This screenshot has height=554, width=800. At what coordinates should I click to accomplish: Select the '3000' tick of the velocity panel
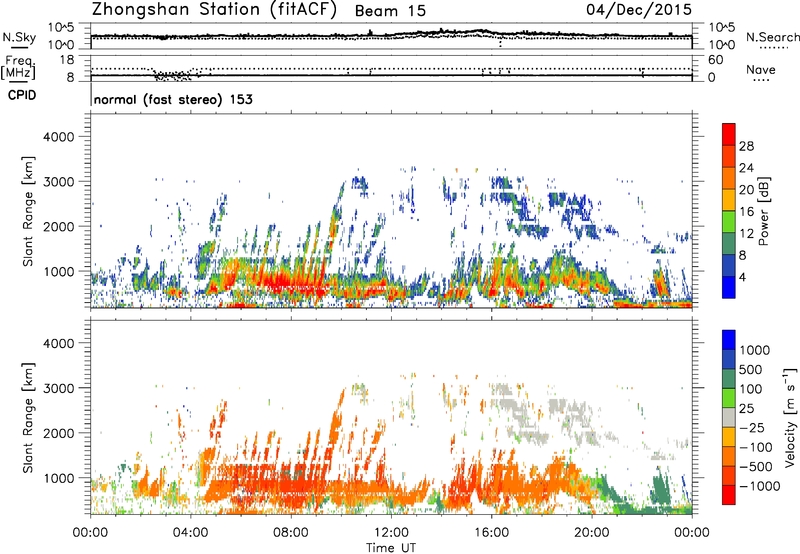59,388
